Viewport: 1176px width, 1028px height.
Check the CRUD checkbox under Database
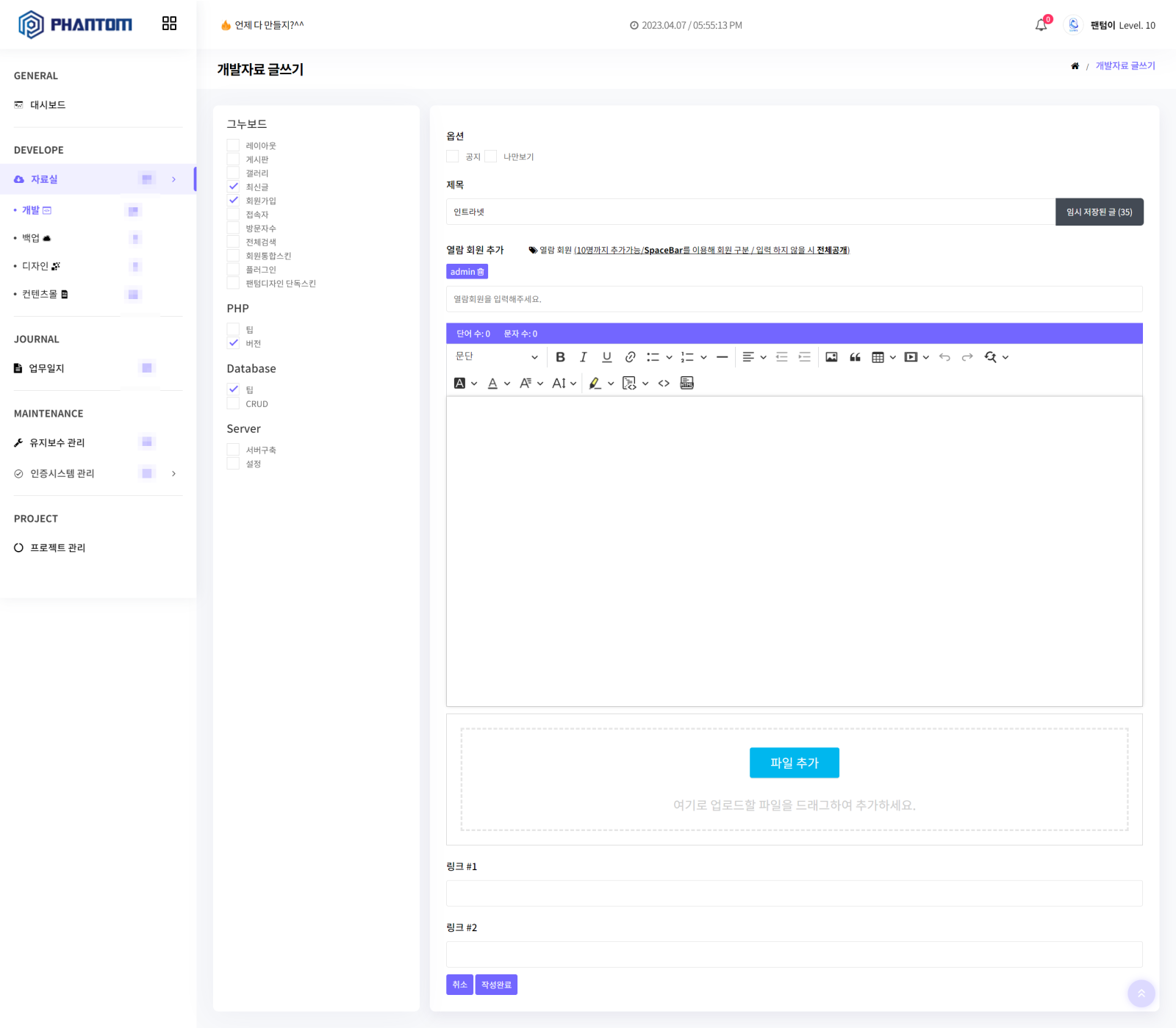(x=233, y=404)
